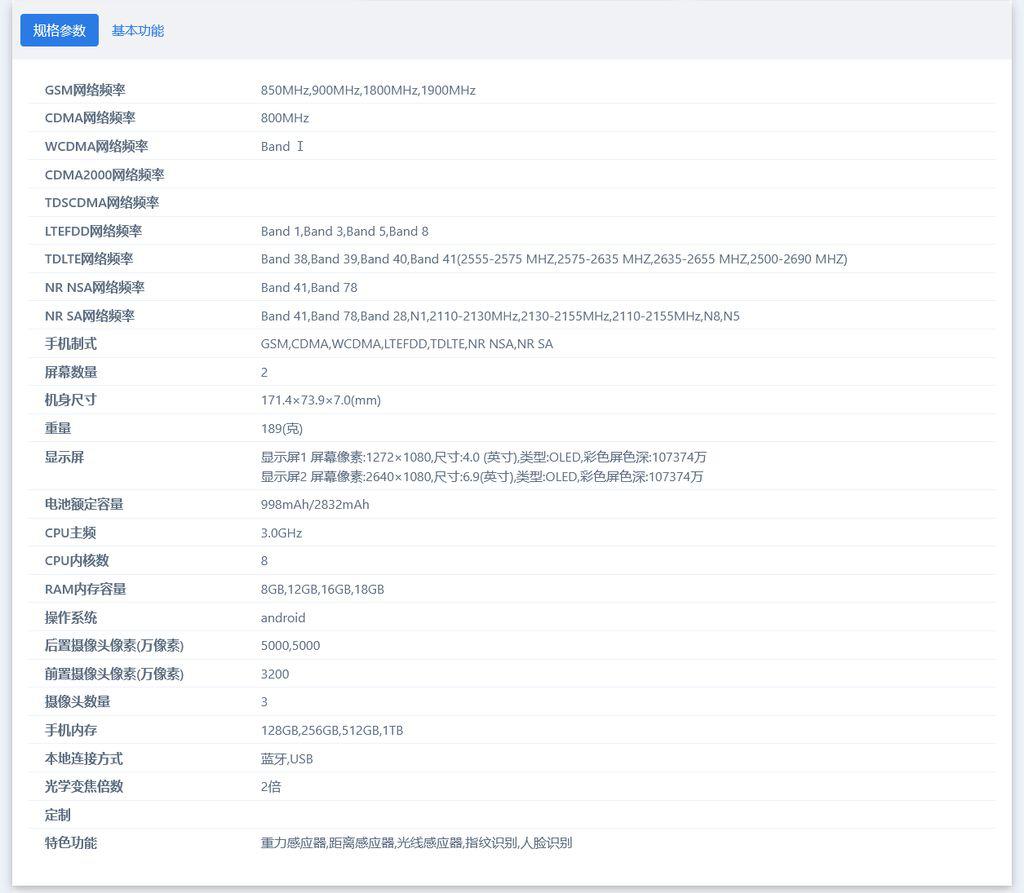Click the 手机制式 row label
The width and height of the screenshot is (1024, 893).
[71, 344]
